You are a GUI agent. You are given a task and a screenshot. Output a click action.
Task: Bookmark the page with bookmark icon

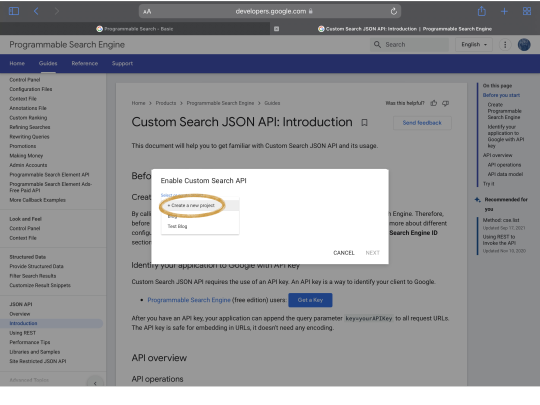click(x=364, y=122)
